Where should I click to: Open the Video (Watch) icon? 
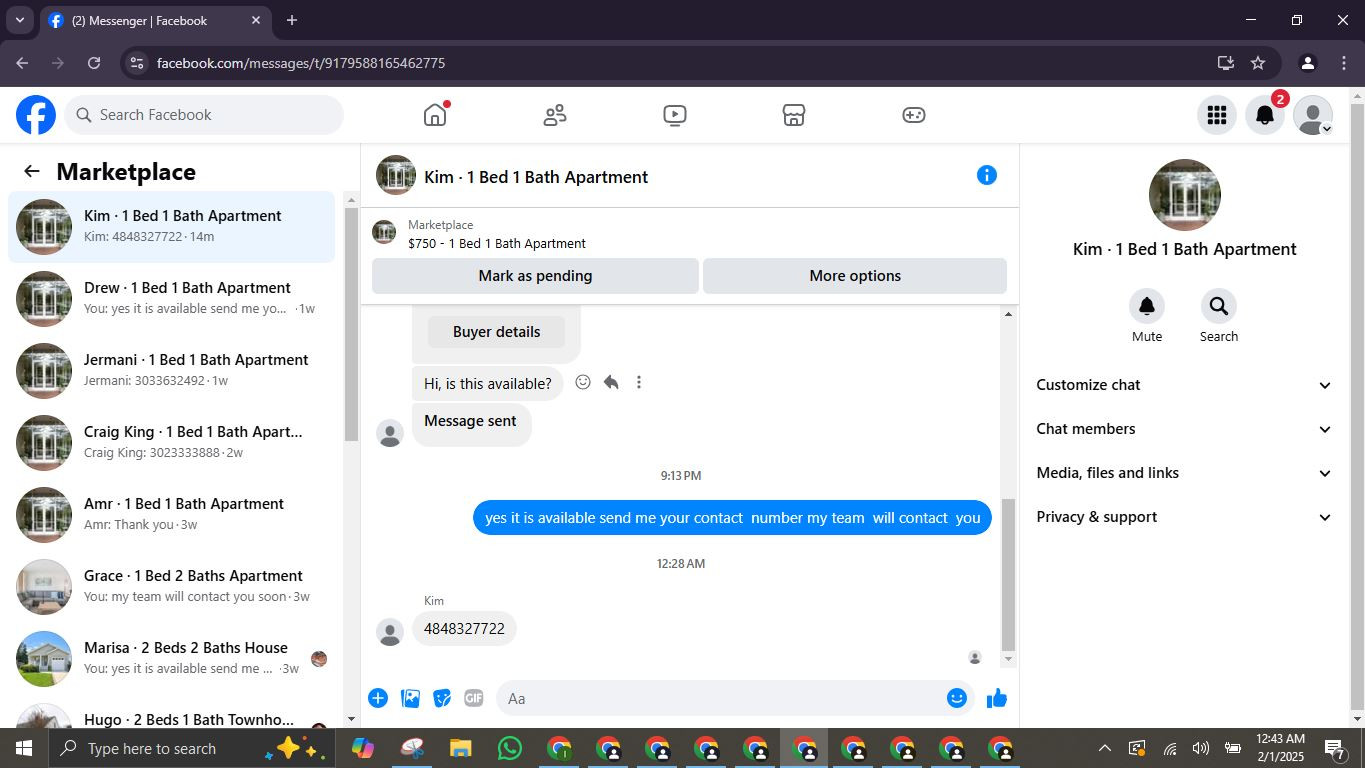[x=675, y=115]
